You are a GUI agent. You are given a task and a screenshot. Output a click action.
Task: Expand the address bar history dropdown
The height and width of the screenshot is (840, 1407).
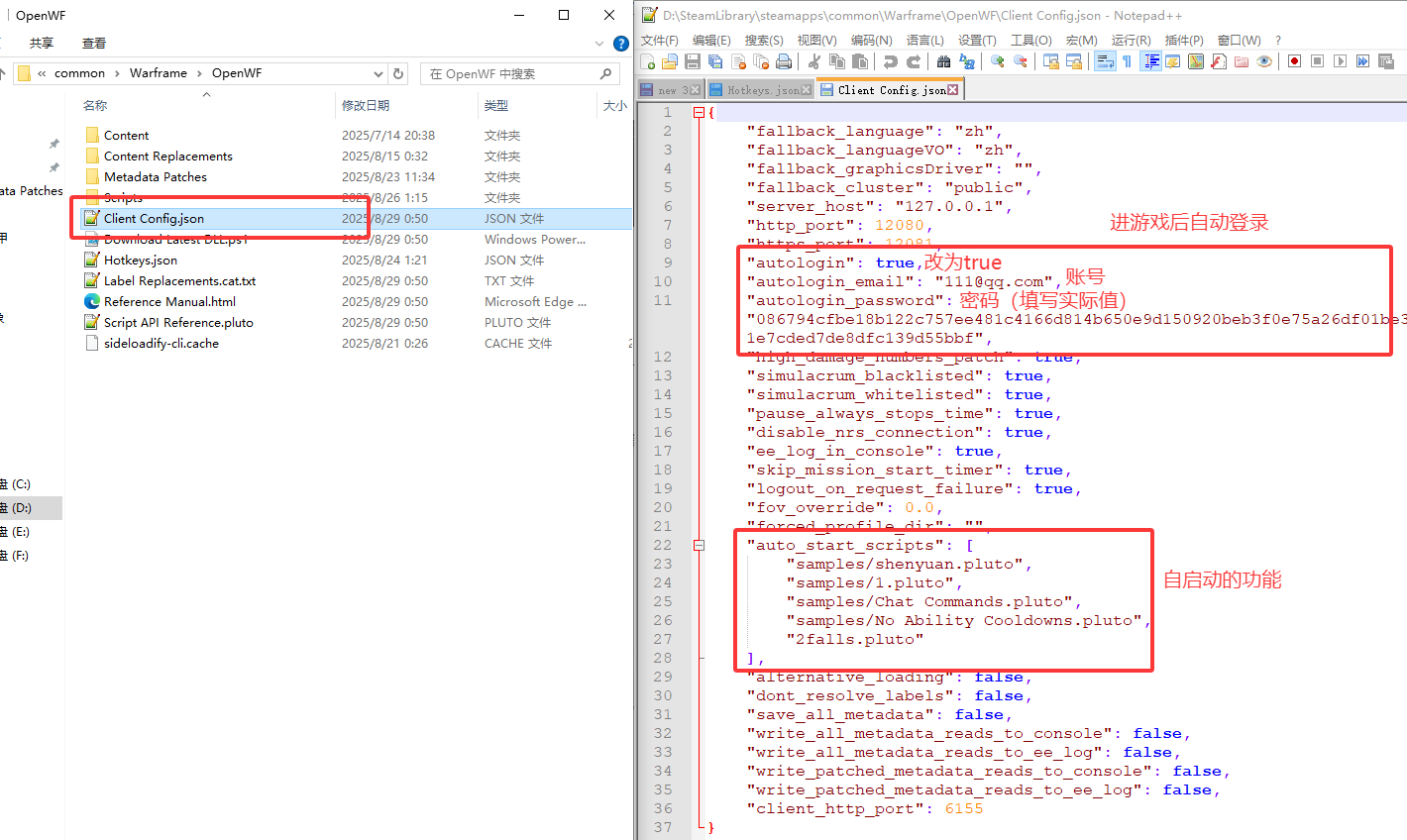[x=378, y=73]
